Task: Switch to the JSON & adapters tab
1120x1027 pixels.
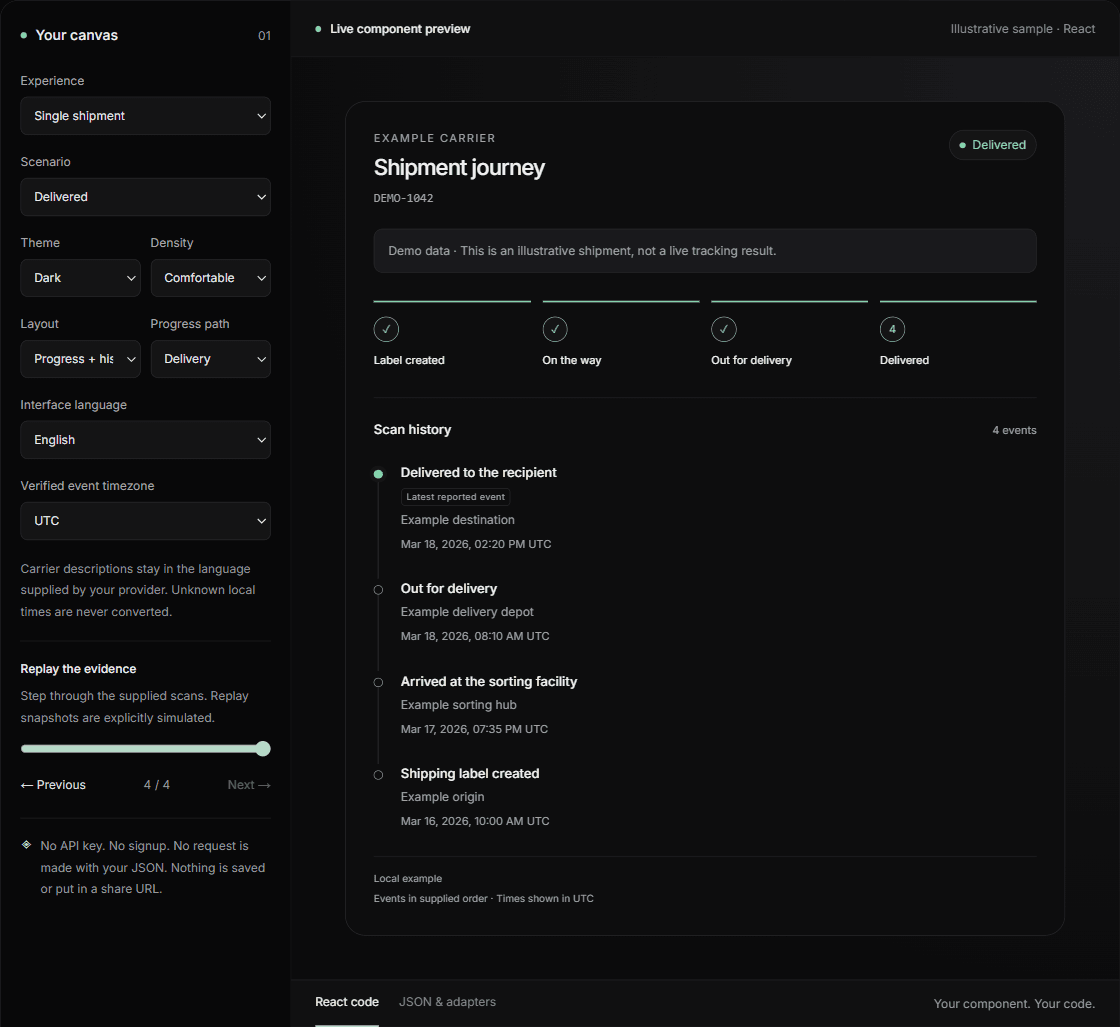Action: (x=447, y=1002)
